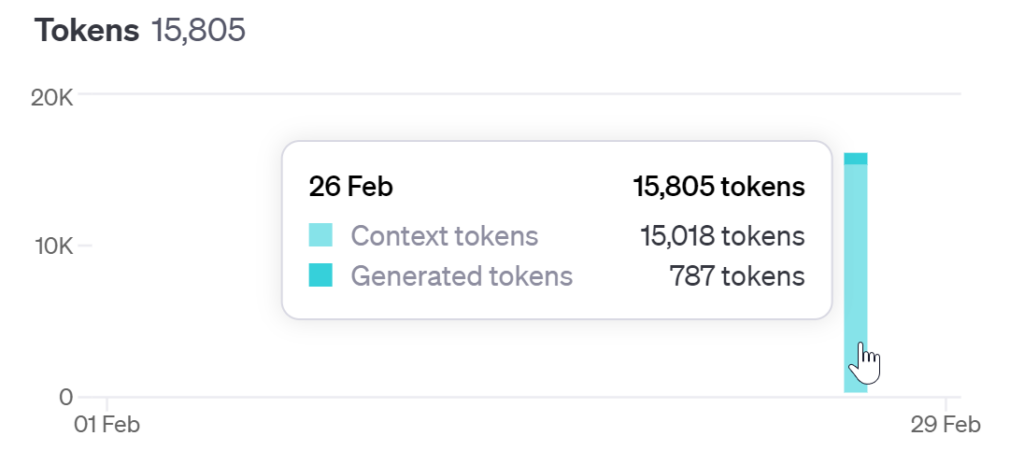
Task: Click the 26 Feb tooltip date
Action: 351,188
